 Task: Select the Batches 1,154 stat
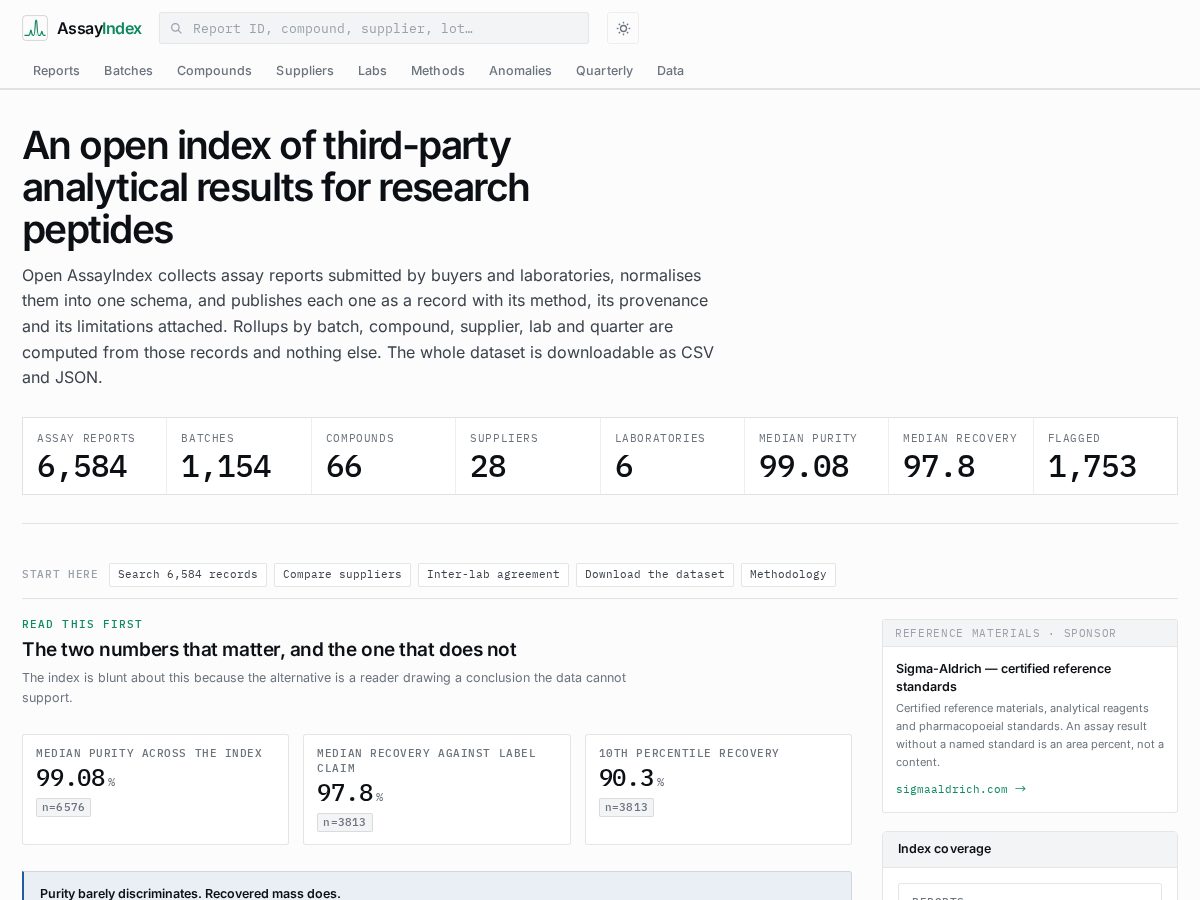tap(239, 456)
